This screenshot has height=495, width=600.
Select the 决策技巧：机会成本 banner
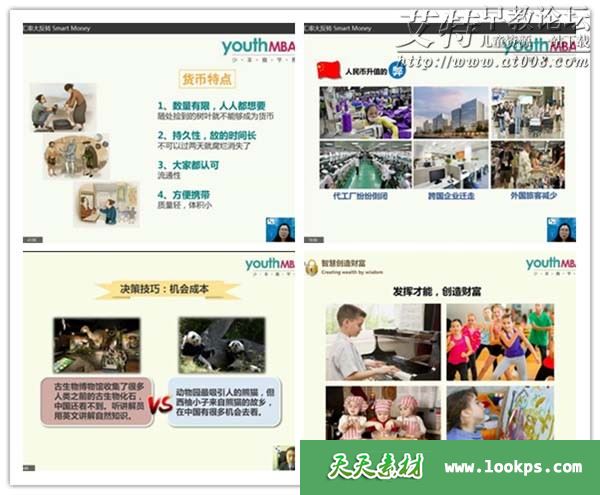click(x=168, y=290)
